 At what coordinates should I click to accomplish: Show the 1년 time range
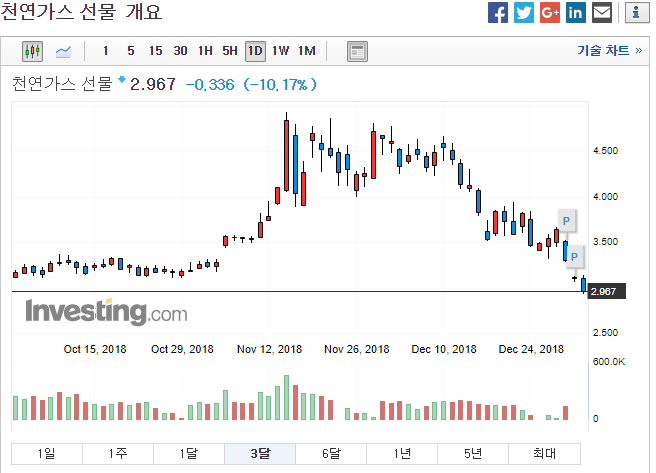(x=402, y=453)
